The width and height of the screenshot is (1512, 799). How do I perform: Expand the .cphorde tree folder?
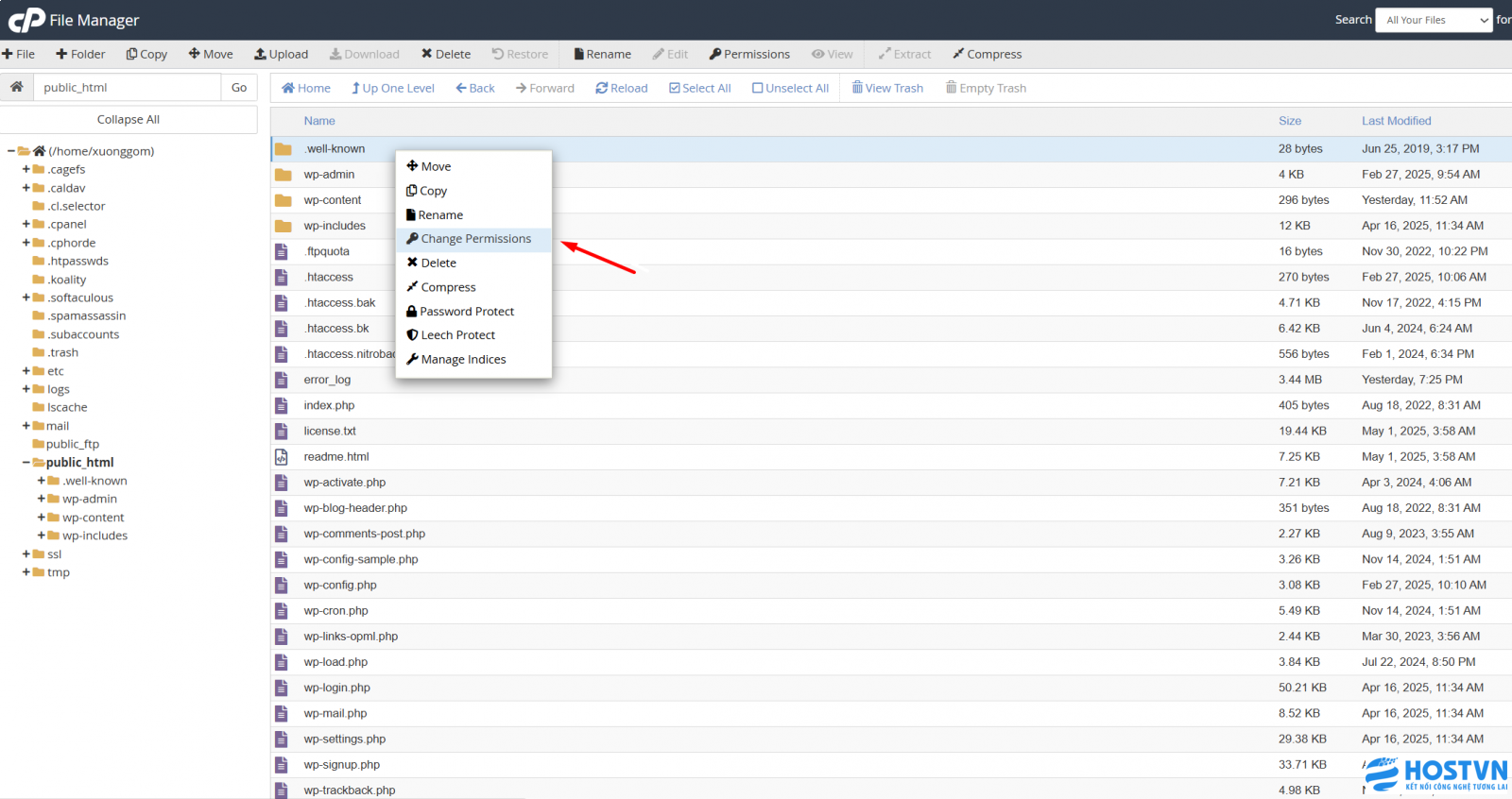(x=26, y=243)
